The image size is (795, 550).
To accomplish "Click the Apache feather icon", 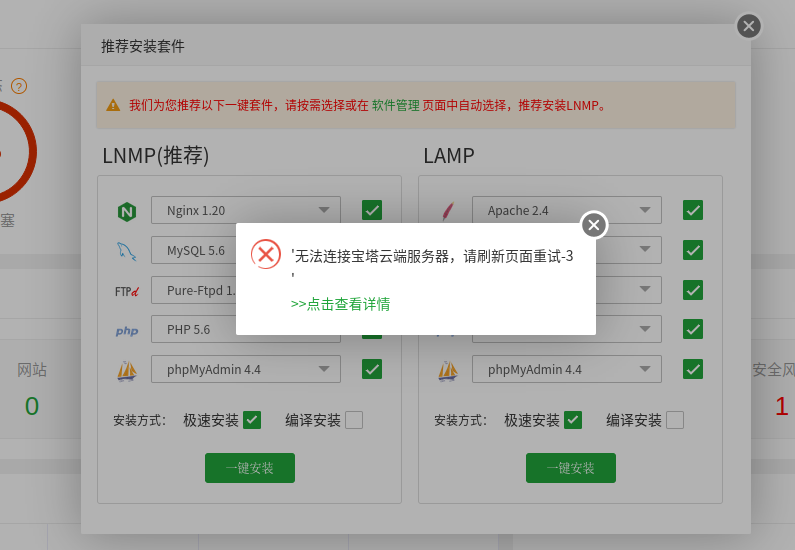I will 448,210.
